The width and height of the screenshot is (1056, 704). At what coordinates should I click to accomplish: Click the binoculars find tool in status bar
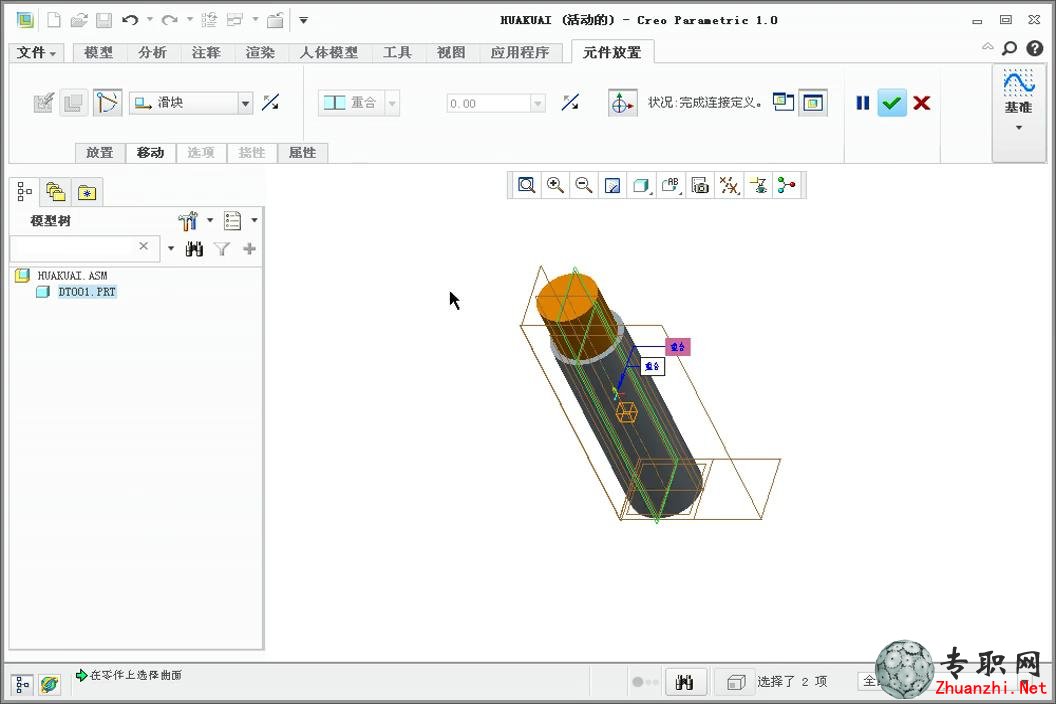click(685, 682)
